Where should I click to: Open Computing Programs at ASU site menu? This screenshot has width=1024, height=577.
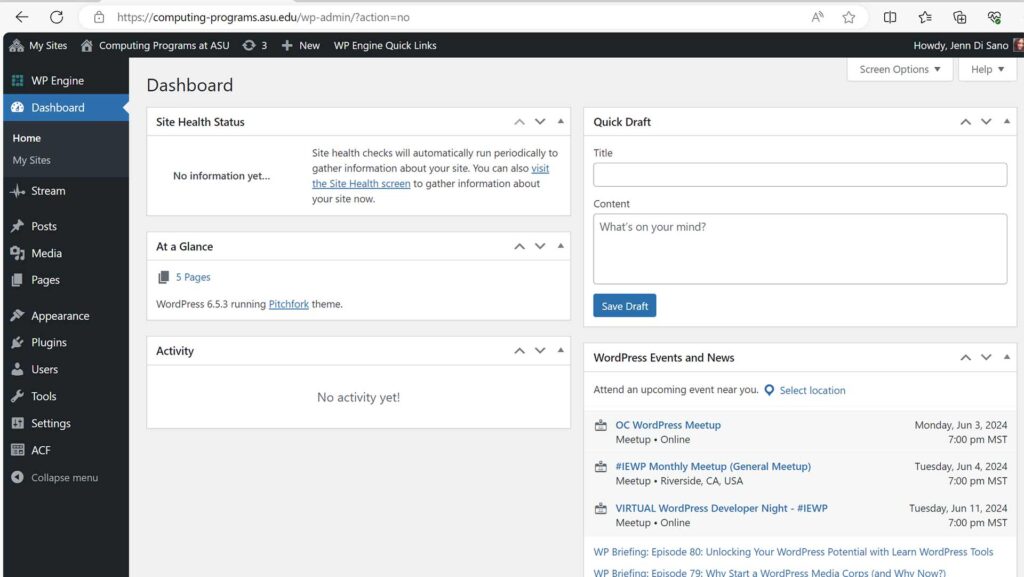point(155,45)
